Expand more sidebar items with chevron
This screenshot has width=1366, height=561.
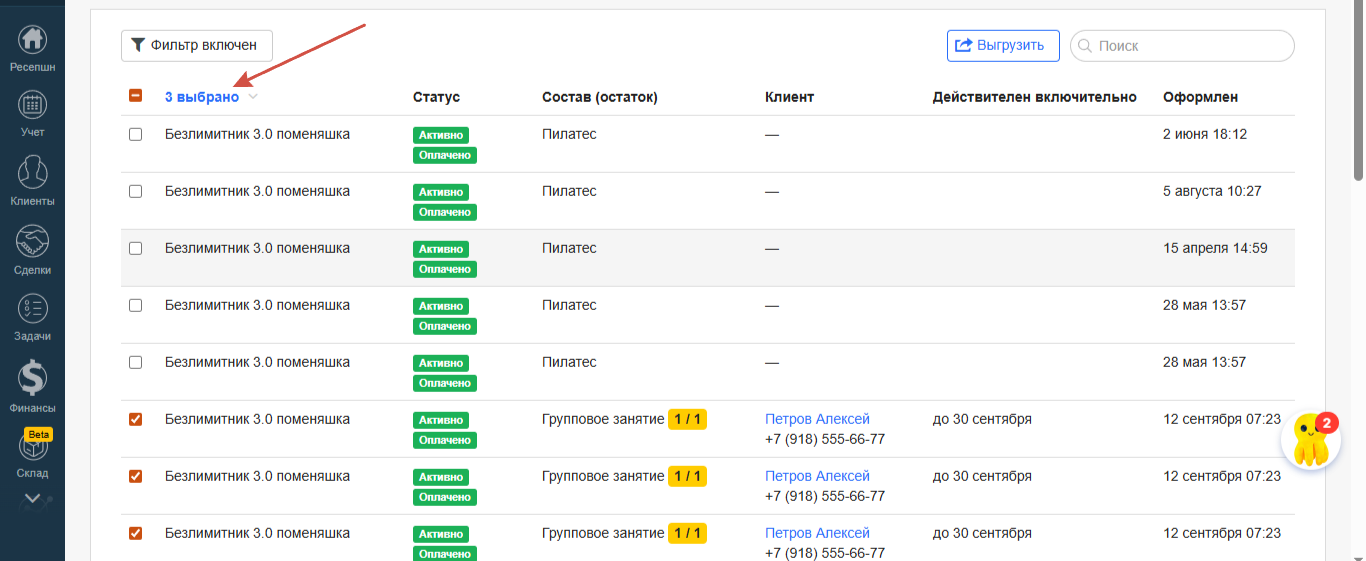tap(33, 498)
